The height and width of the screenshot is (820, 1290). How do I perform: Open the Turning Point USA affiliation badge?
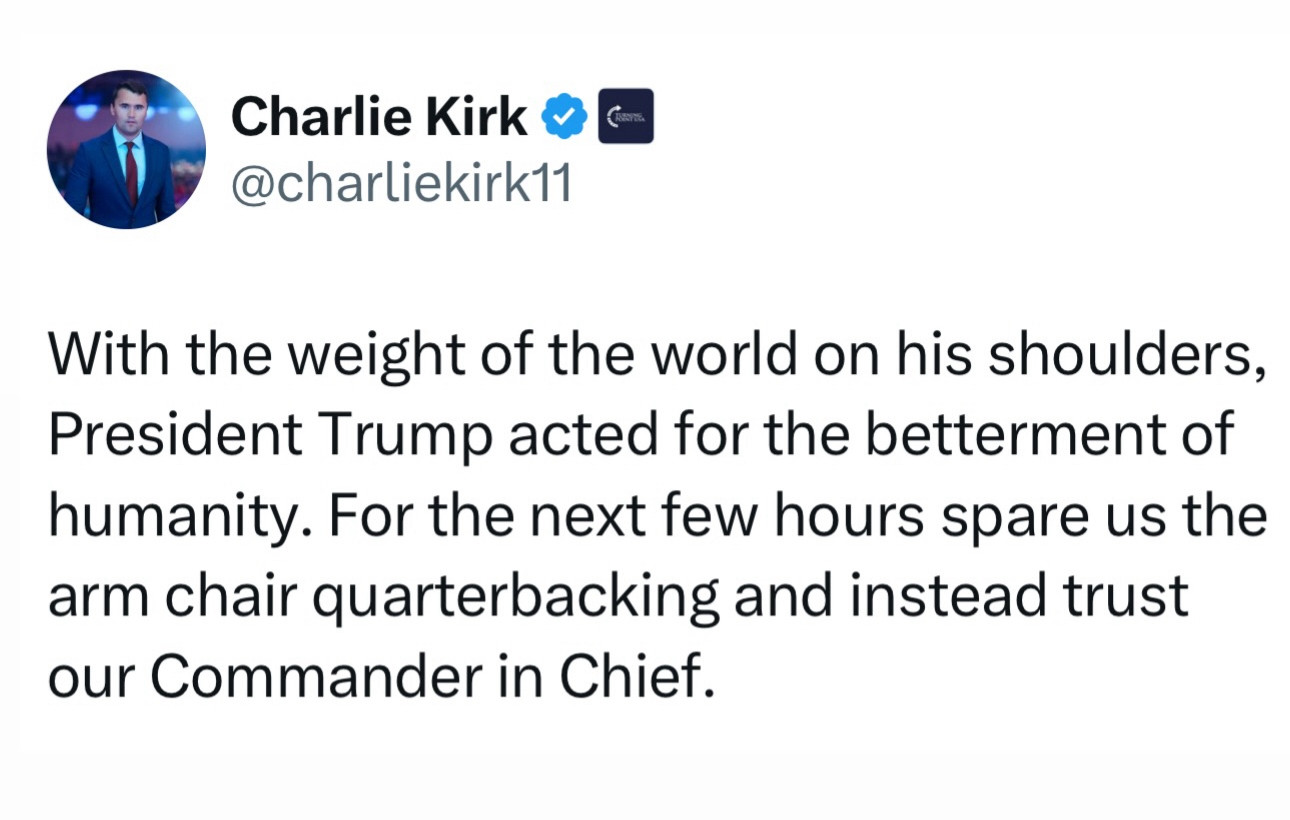[x=626, y=116]
